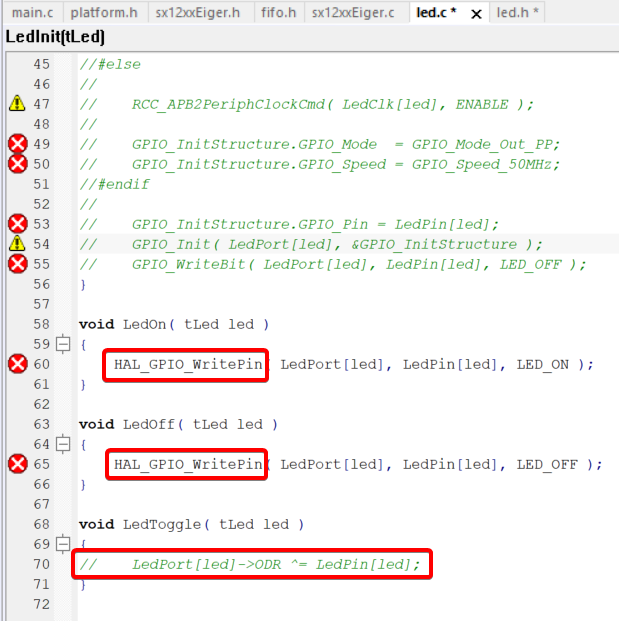
Task: Switch to the platform.h tab
Action: (x=103, y=13)
